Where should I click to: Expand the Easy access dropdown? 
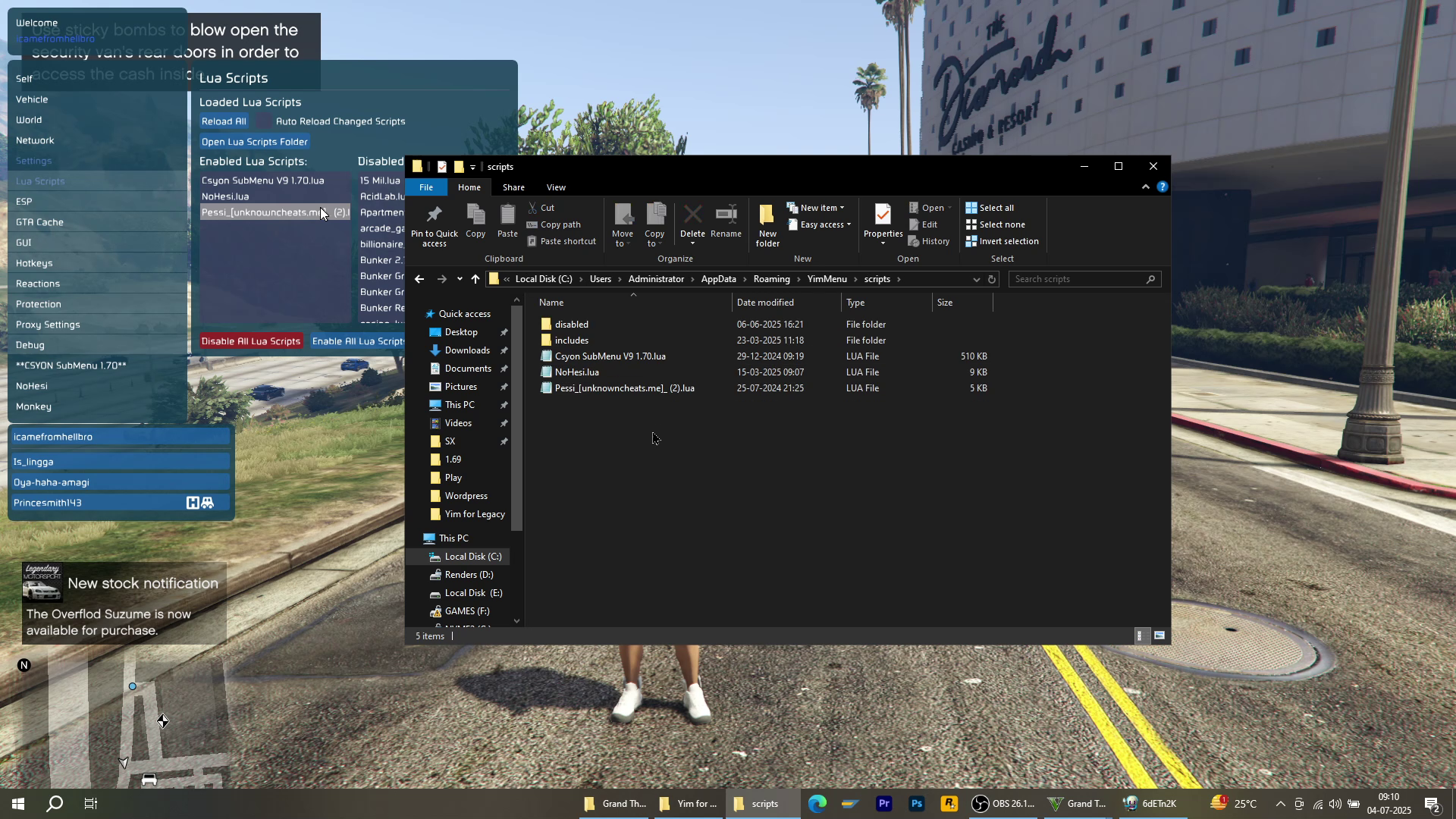(x=824, y=224)
